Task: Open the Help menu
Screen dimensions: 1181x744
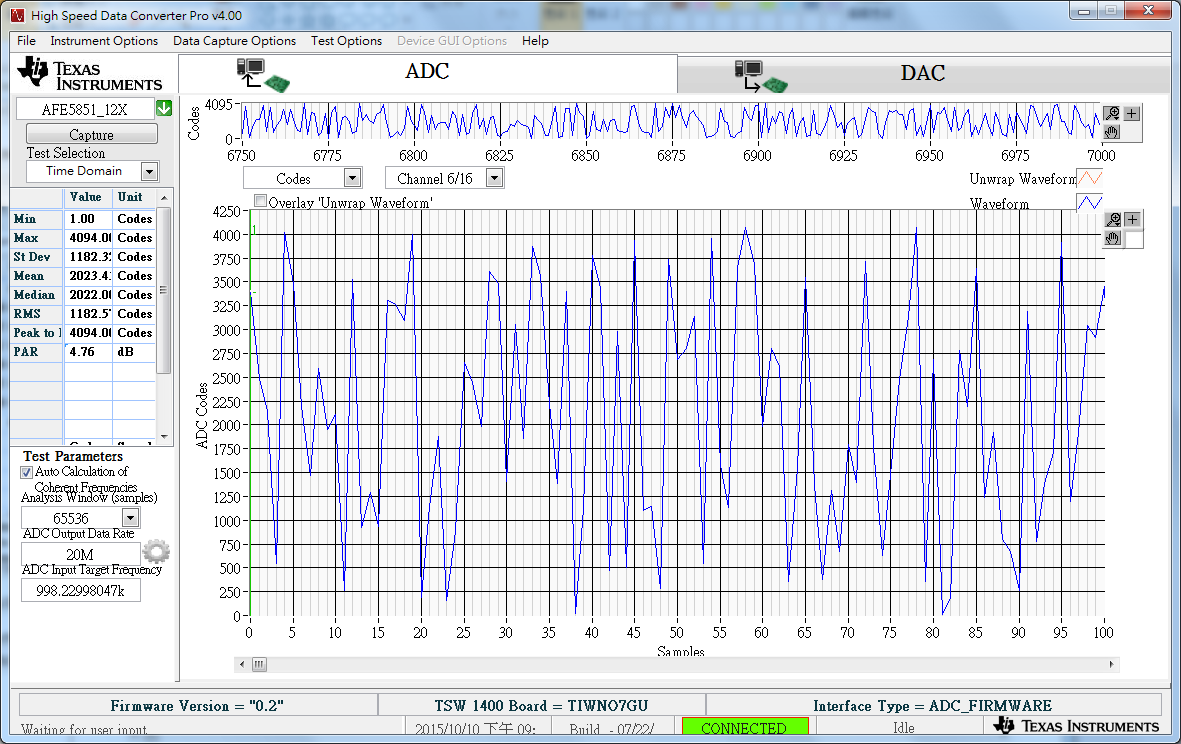Action: coord(535,41)
